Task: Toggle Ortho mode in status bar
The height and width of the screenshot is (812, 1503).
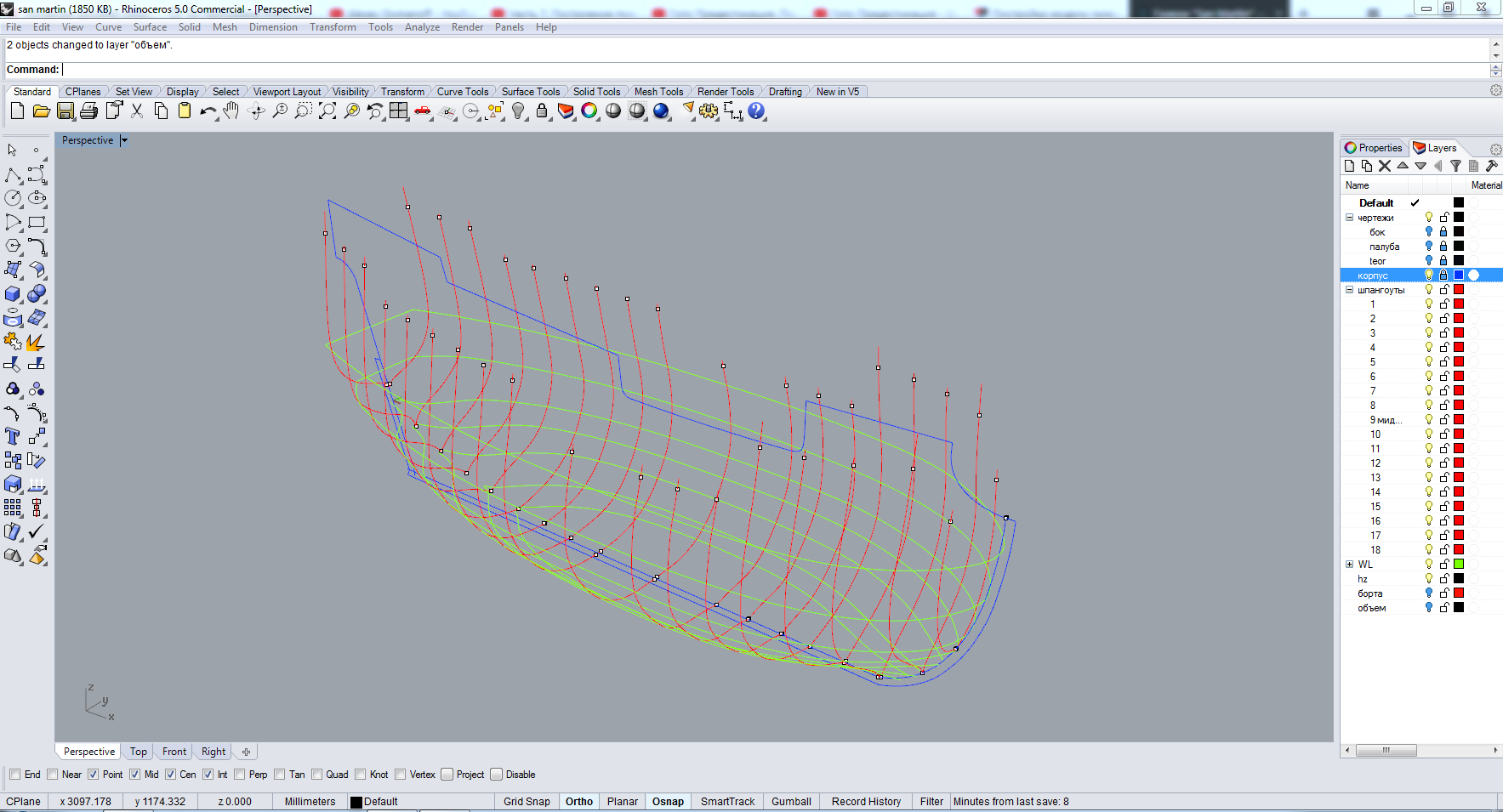Action: click(579, 802)
